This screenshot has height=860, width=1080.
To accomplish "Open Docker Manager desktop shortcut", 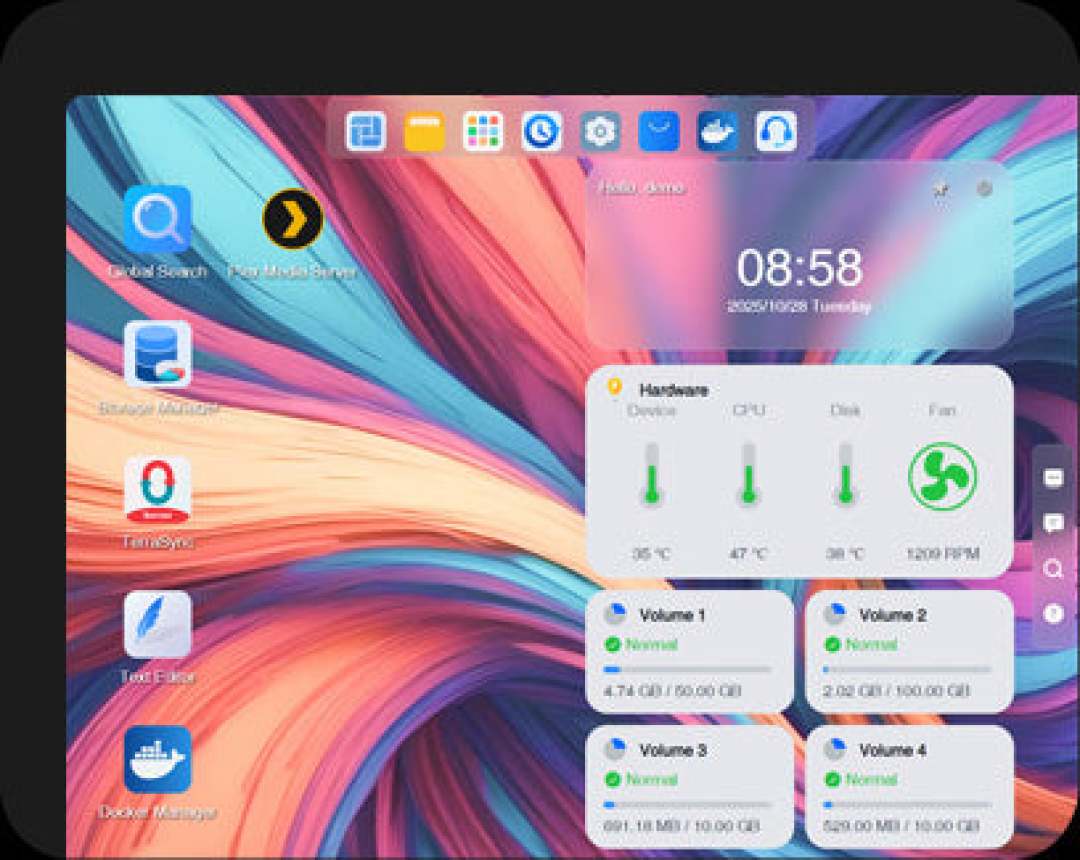I will click(158, 759).
